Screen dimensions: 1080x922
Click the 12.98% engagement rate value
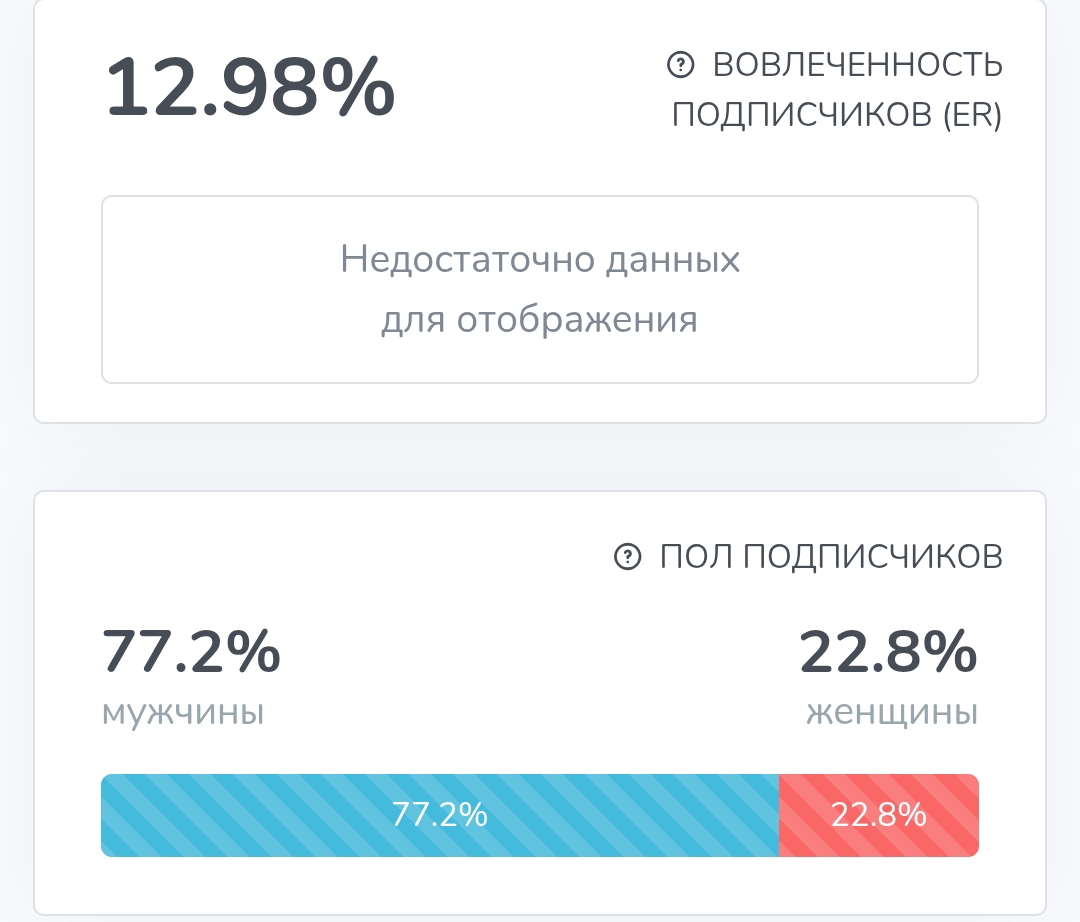click(250, 88)
